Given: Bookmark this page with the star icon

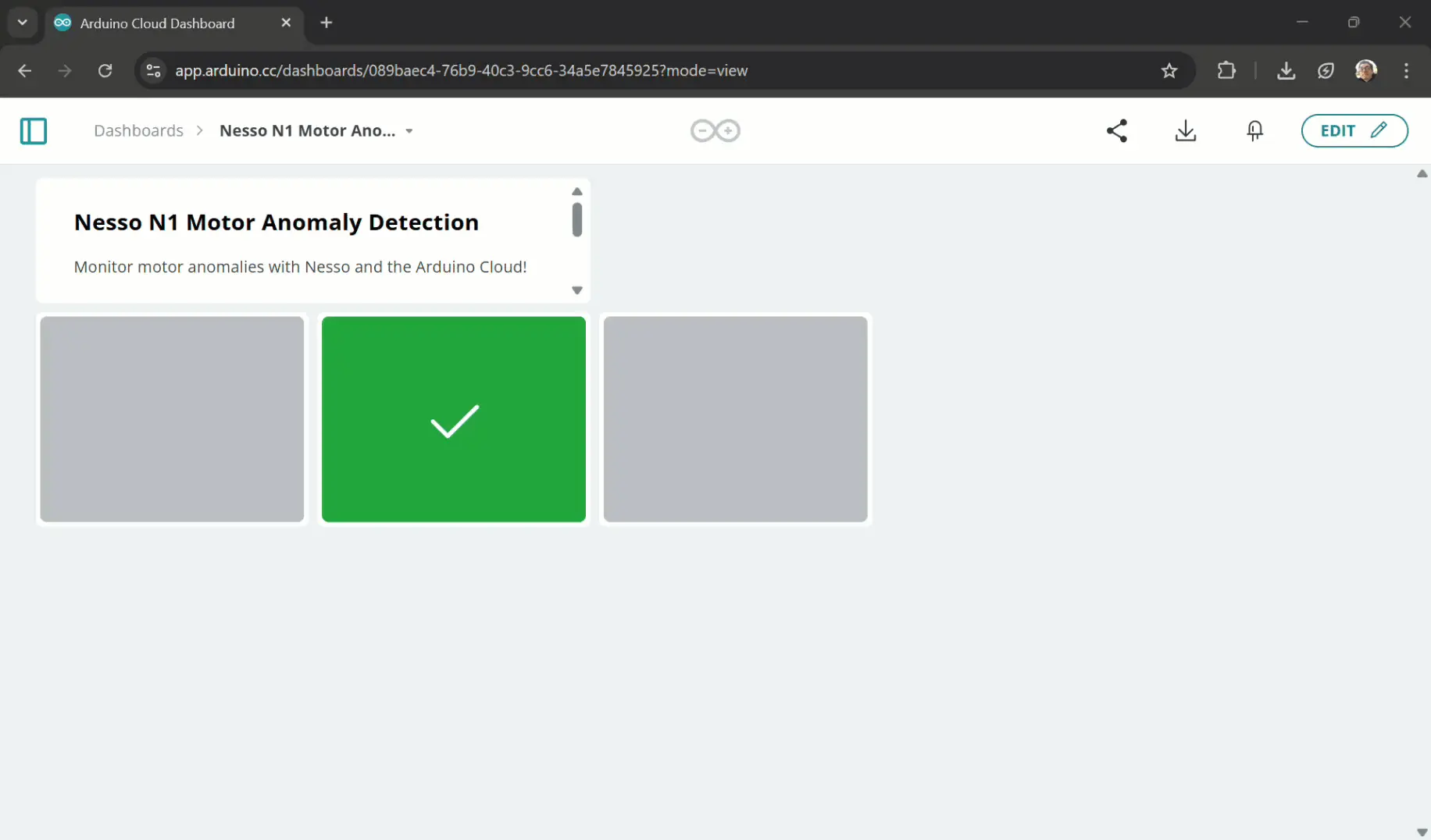Looking at the screenshot, I should point(1169,71).
